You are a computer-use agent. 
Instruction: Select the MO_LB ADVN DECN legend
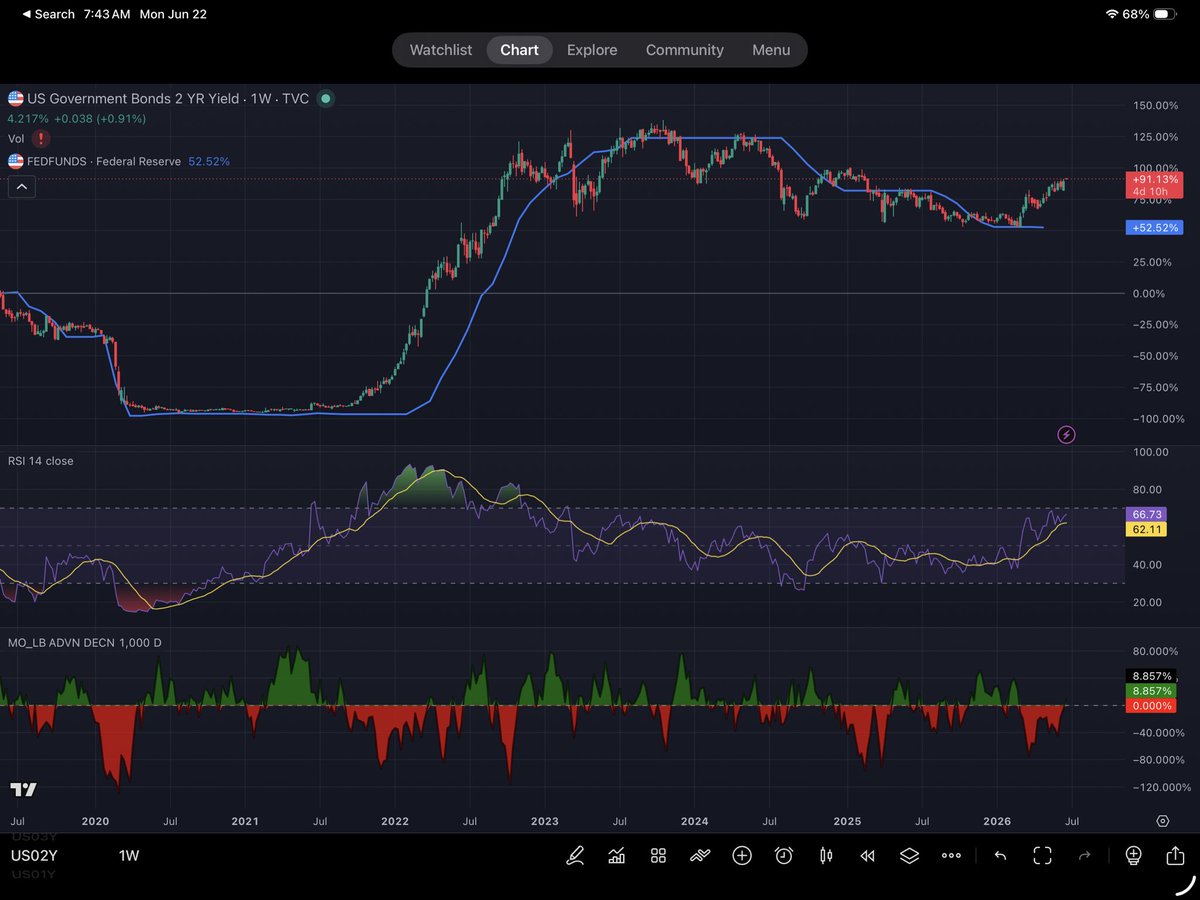pyautogui.click(x=85, y=642)
